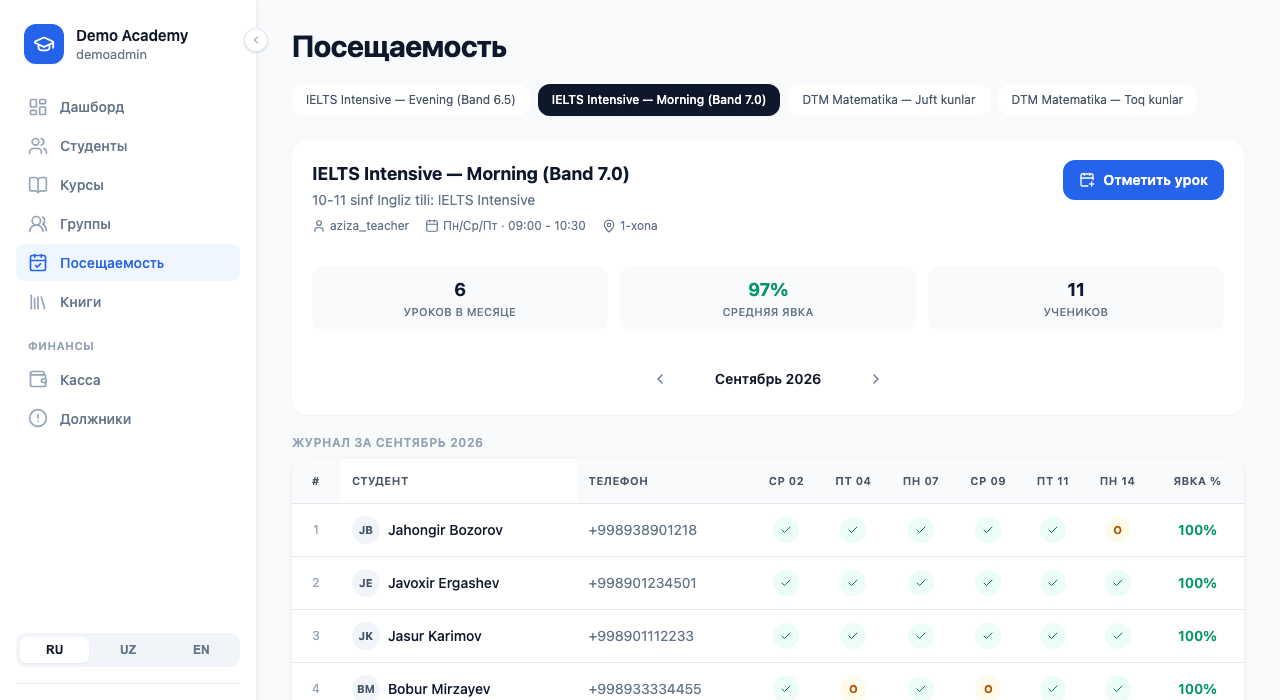Collapse the sidebar with the chevron button
1280x700 pixels.
[256, 40]
